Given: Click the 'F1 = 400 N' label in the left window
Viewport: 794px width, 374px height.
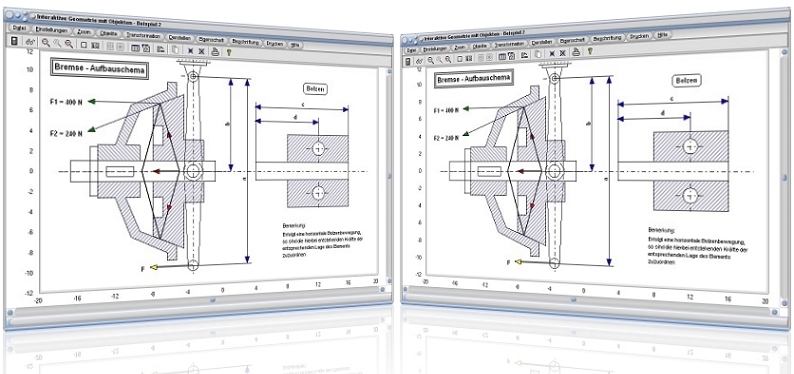Looking at the screenshot, I should click(66, 102).
